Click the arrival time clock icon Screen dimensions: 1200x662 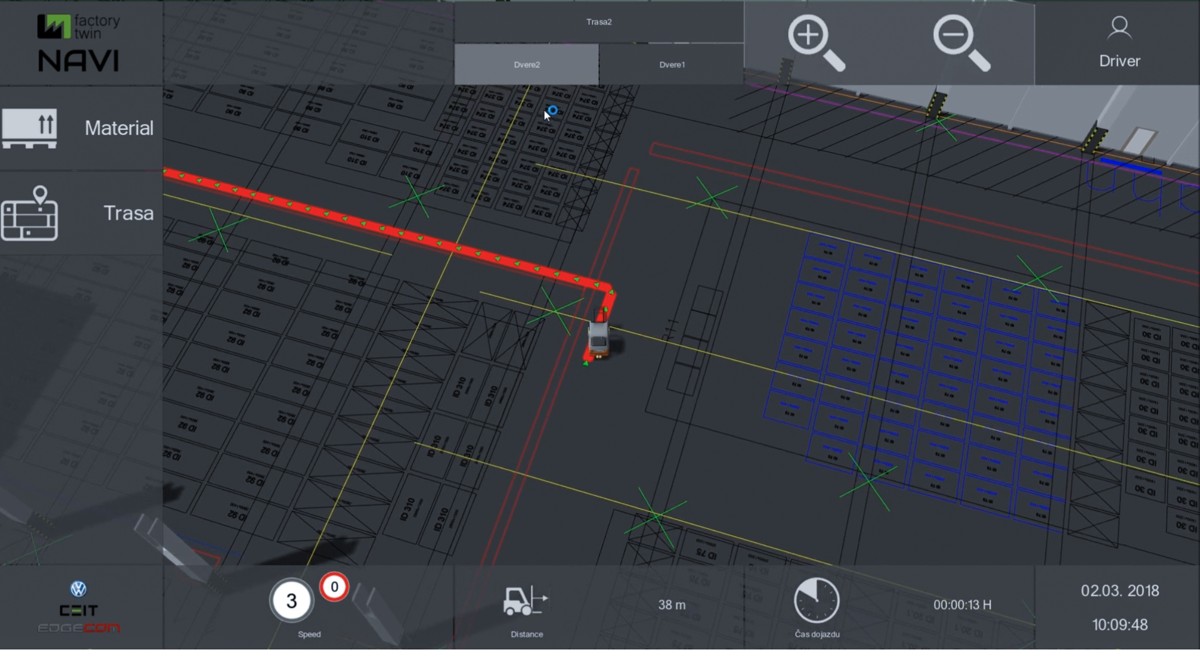(x=816, y=600)
